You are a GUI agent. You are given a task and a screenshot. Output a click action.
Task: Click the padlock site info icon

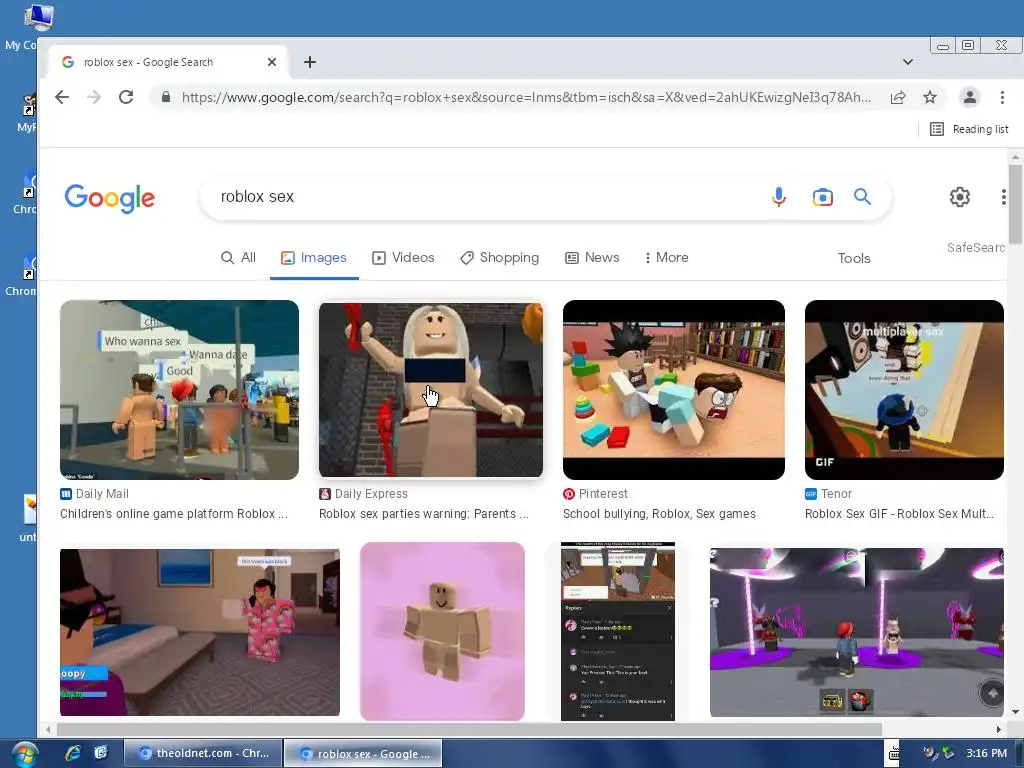[166, 97]
